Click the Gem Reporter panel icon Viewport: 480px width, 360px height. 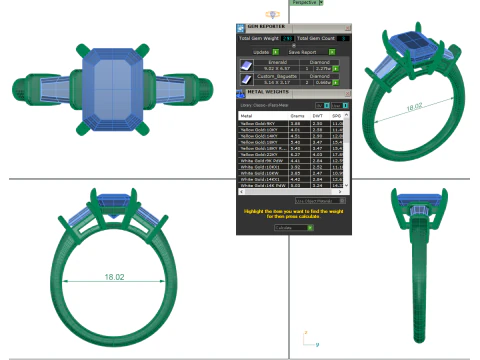[x=241, y=28]
